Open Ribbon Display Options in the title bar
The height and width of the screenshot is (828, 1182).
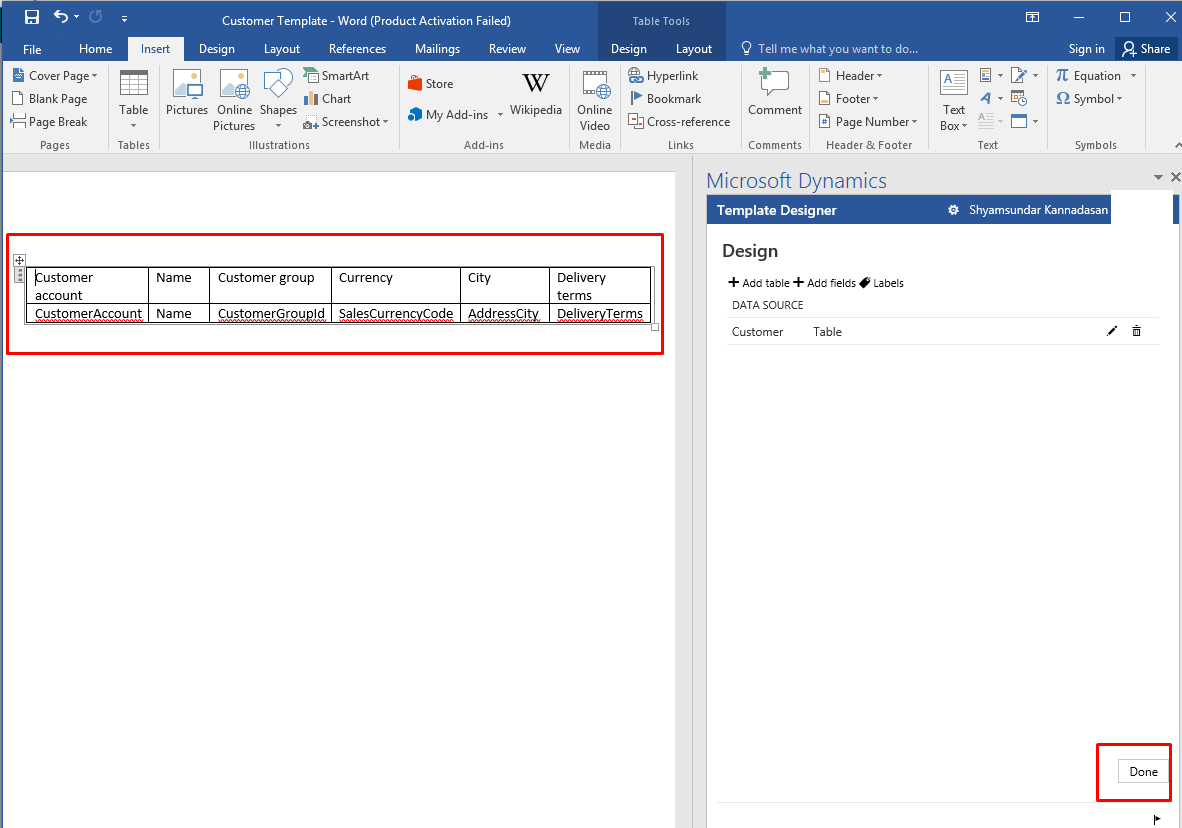coord(1033,17)
